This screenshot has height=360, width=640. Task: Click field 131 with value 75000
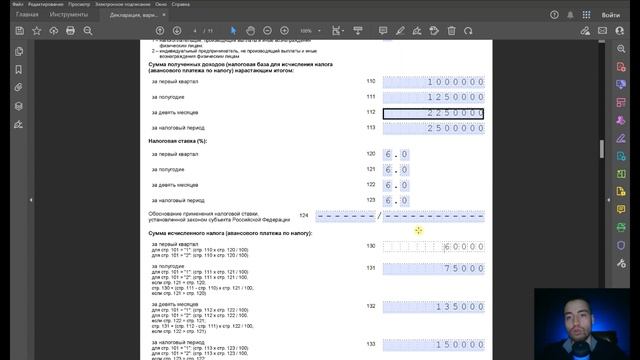pos(433,268)
